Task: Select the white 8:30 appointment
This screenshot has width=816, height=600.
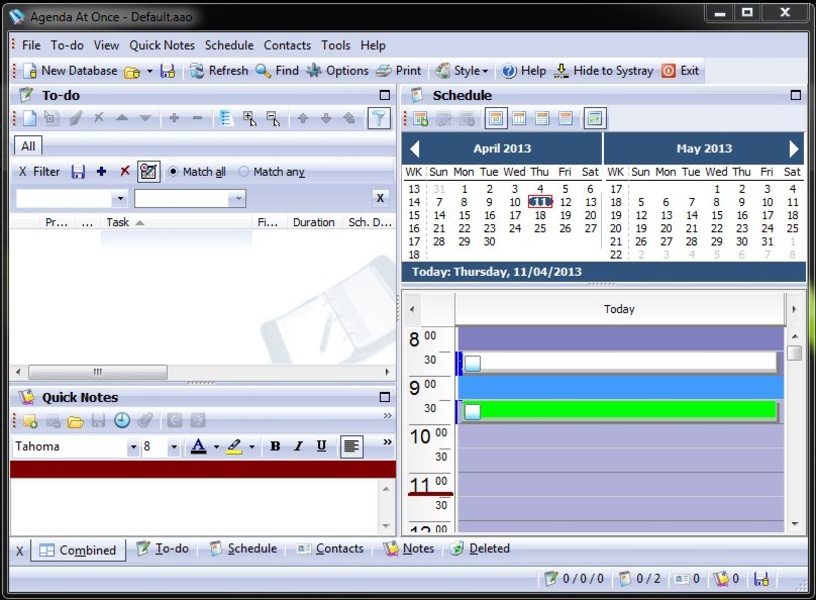Action: [619, 363]
